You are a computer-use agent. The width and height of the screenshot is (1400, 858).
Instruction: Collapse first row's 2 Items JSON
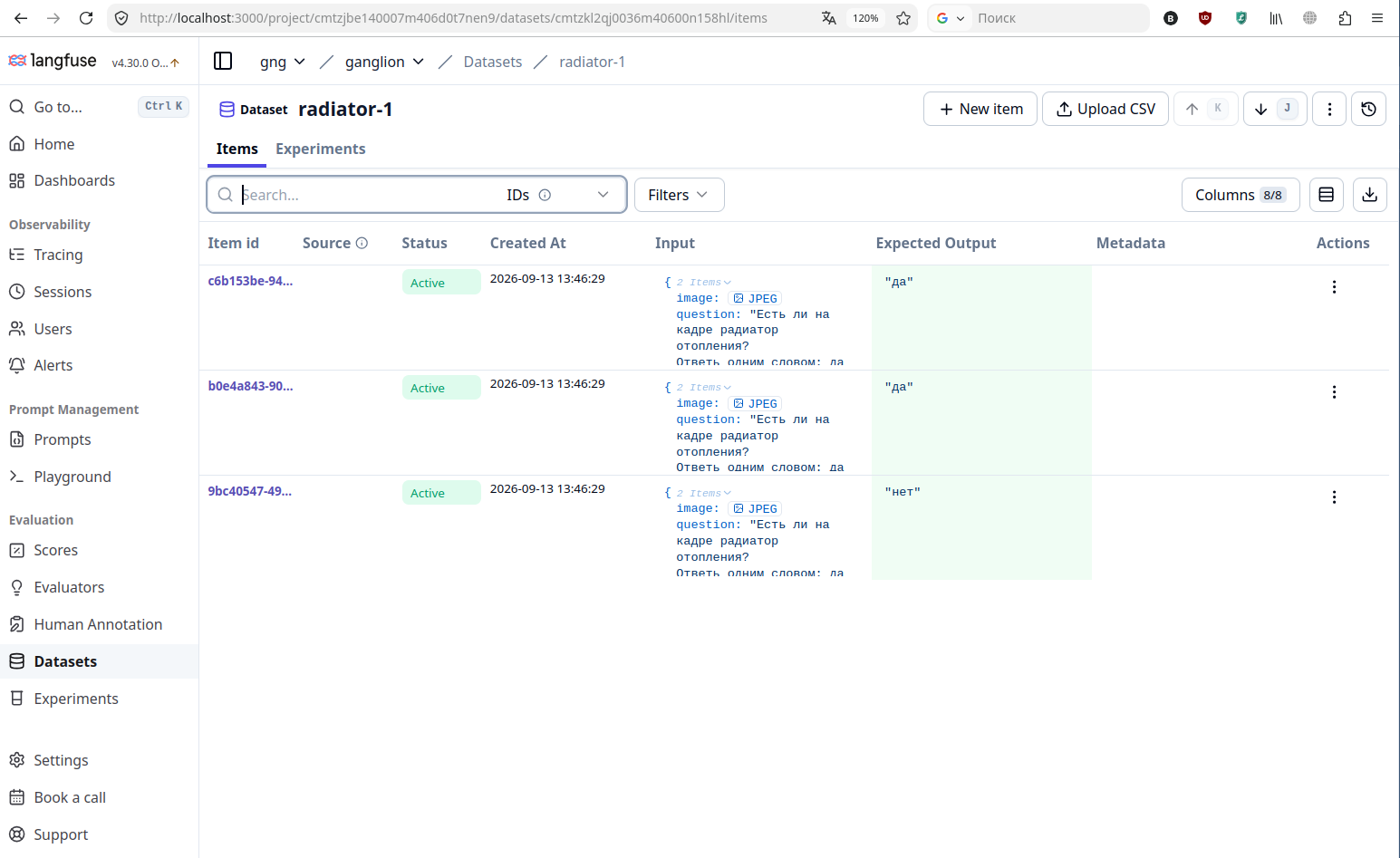[704, 283]
